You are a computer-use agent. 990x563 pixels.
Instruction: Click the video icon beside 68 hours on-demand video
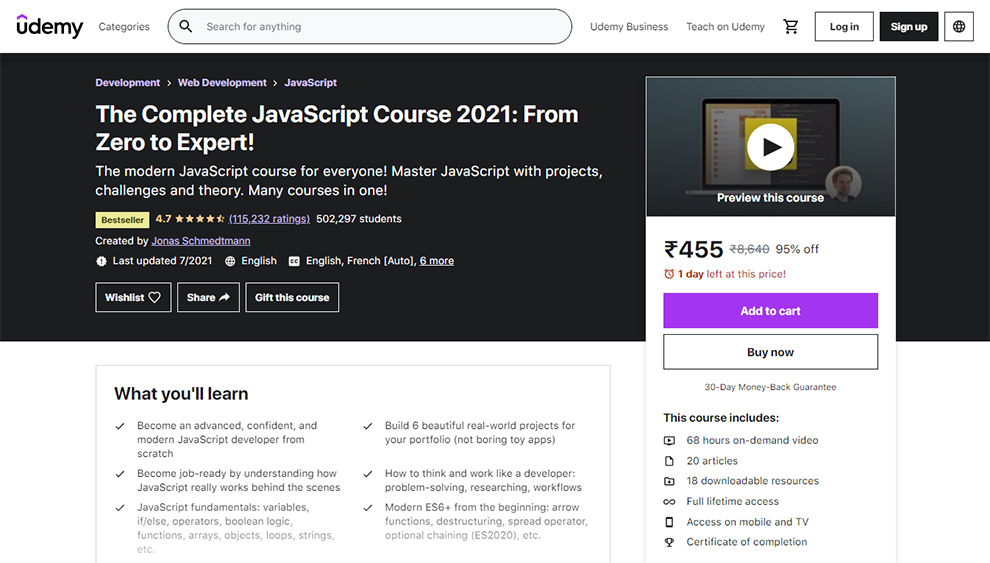coord(669,441)
